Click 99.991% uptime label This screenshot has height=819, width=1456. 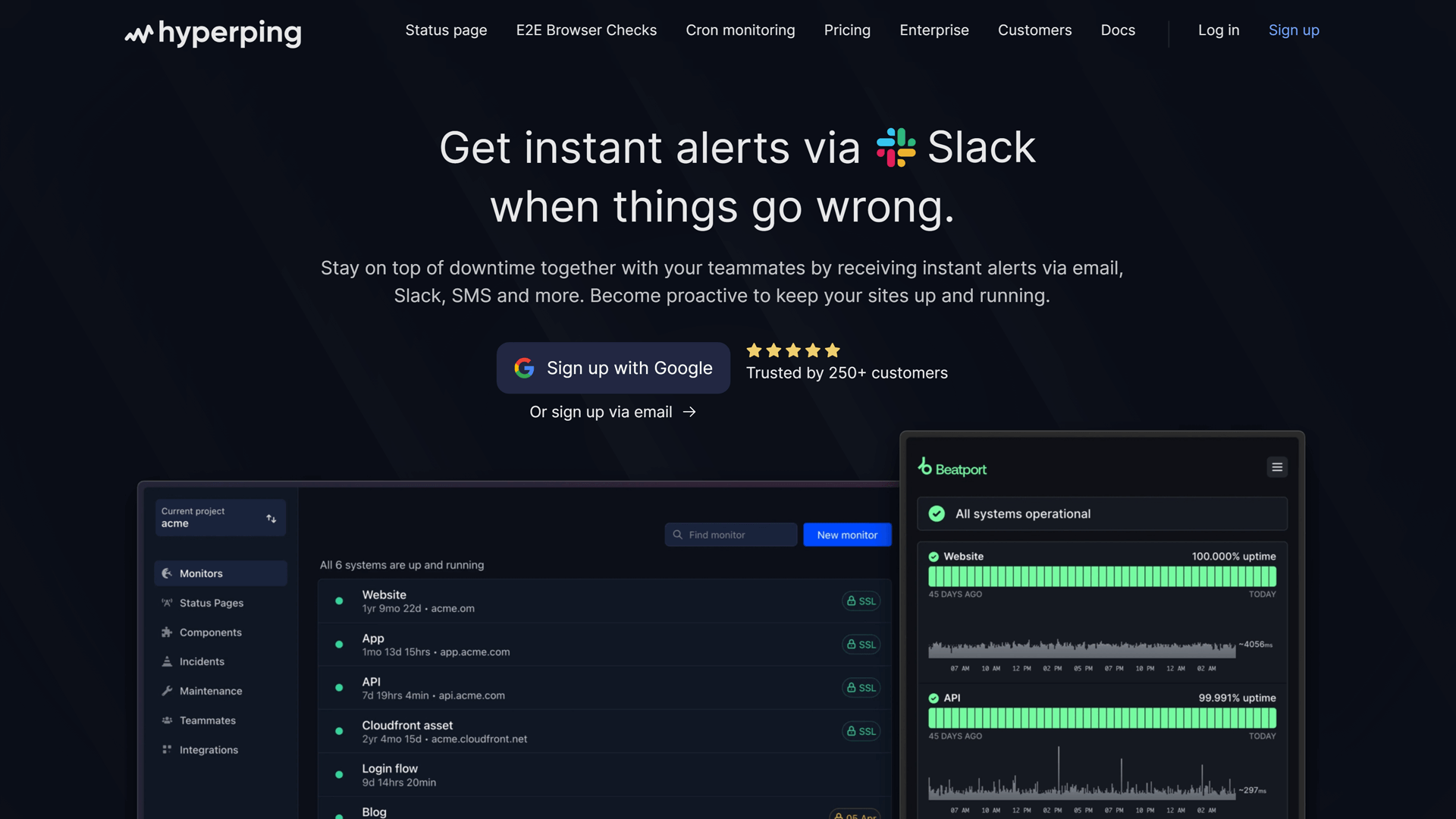coord(1237,698)
